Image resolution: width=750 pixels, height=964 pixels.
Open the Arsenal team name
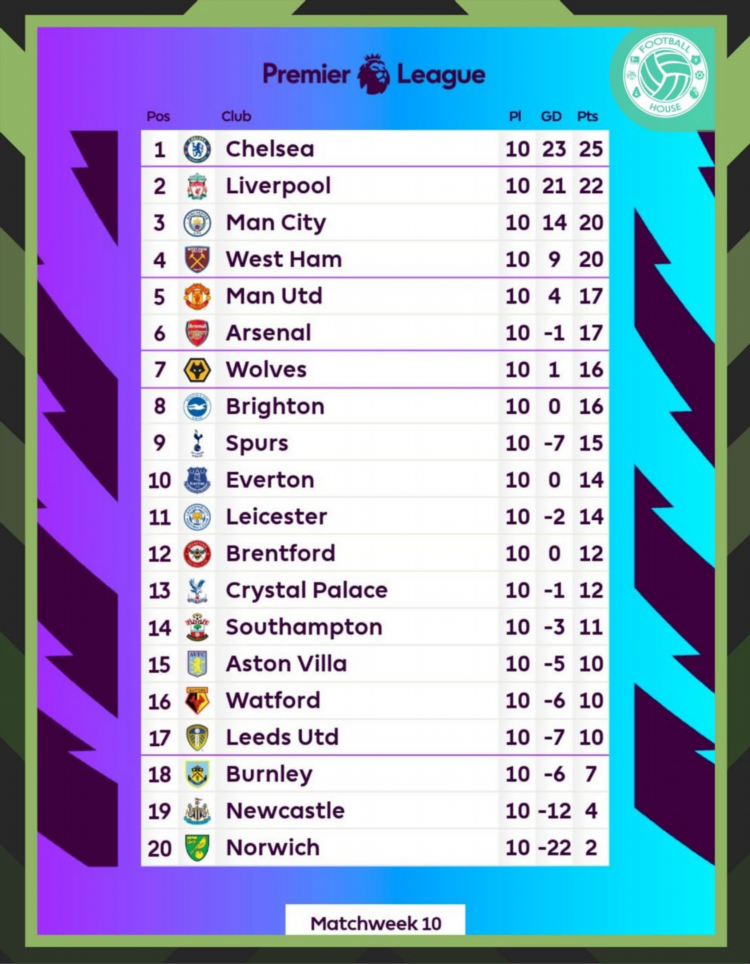pyautogui.click(x=268, y=333)
